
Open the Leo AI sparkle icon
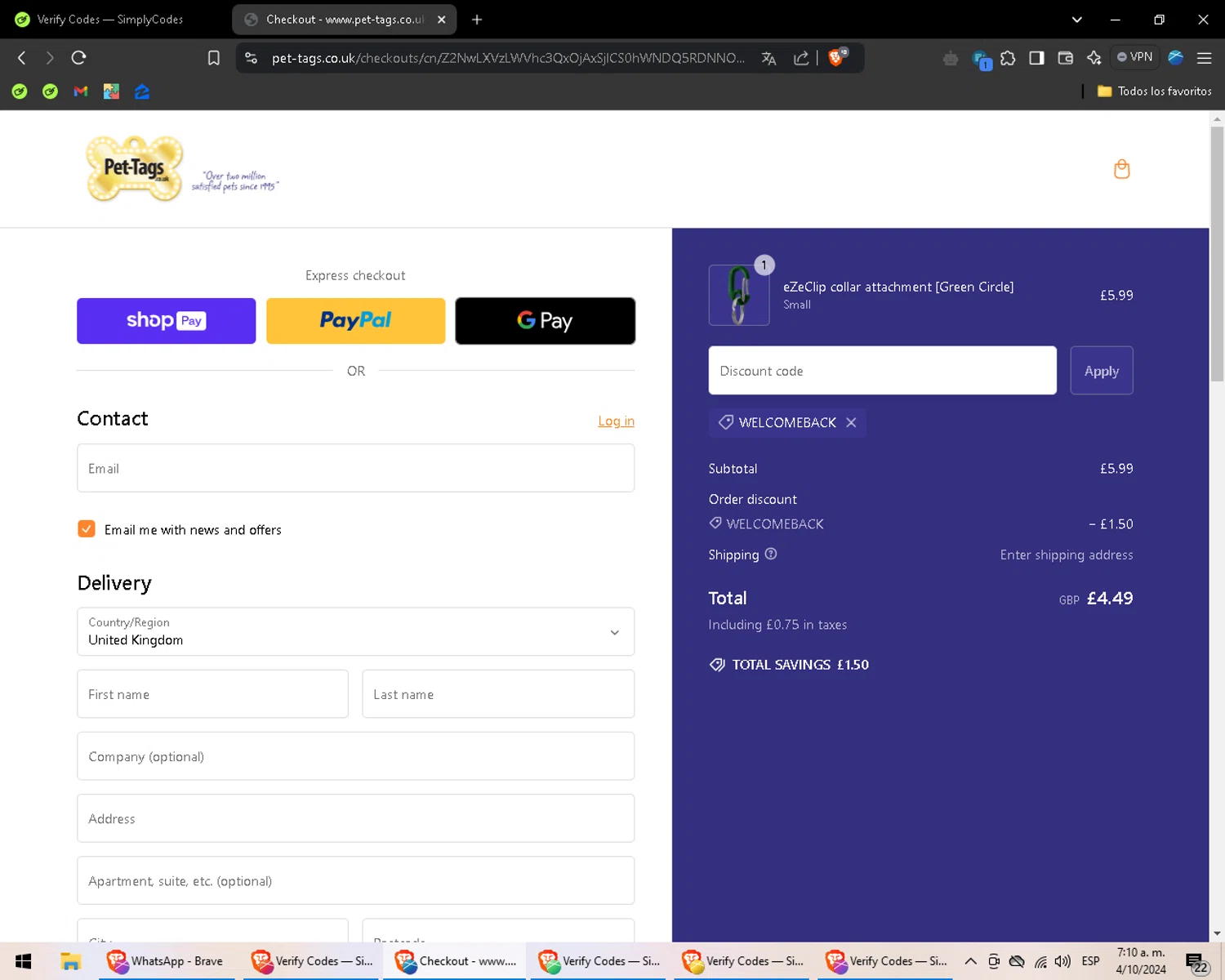point(1094,58)
